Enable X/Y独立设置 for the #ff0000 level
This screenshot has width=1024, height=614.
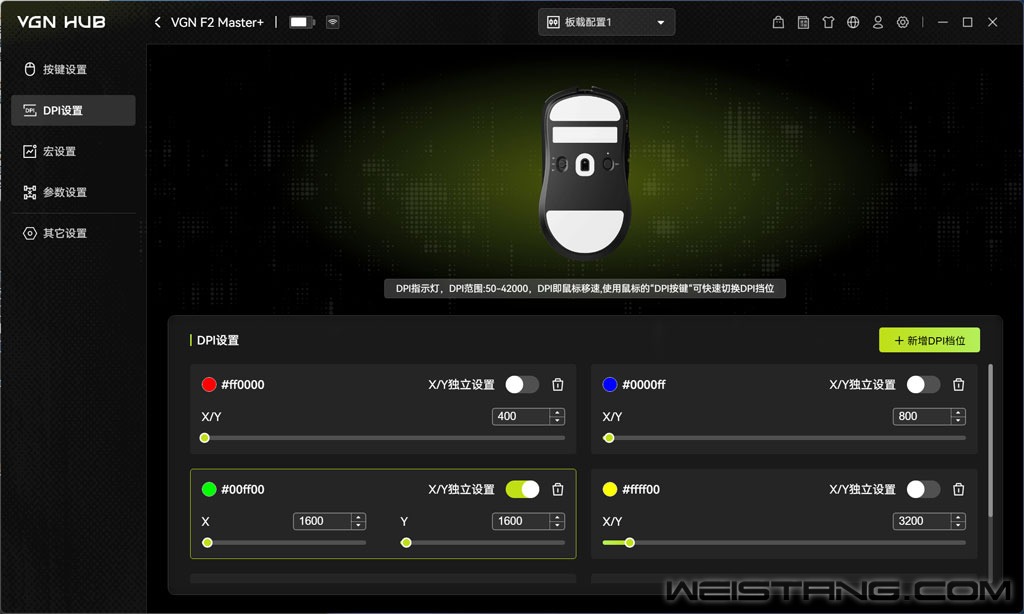tap(522, 385)
